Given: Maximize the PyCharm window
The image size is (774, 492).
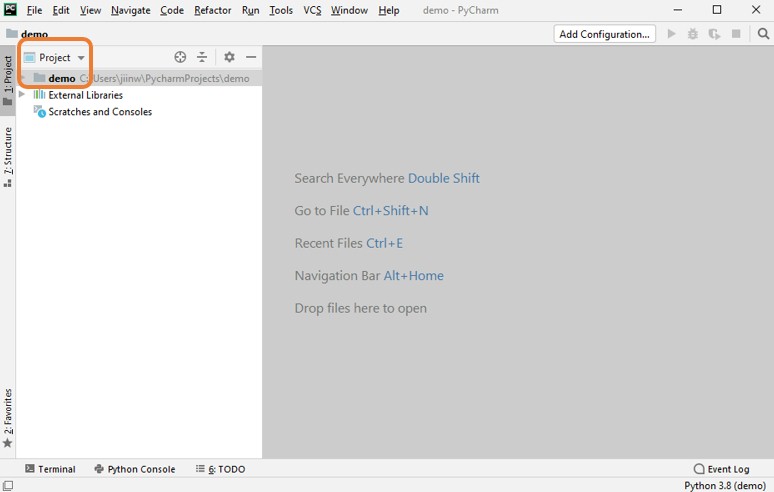Looking at the screenshot, I should 717,10.
